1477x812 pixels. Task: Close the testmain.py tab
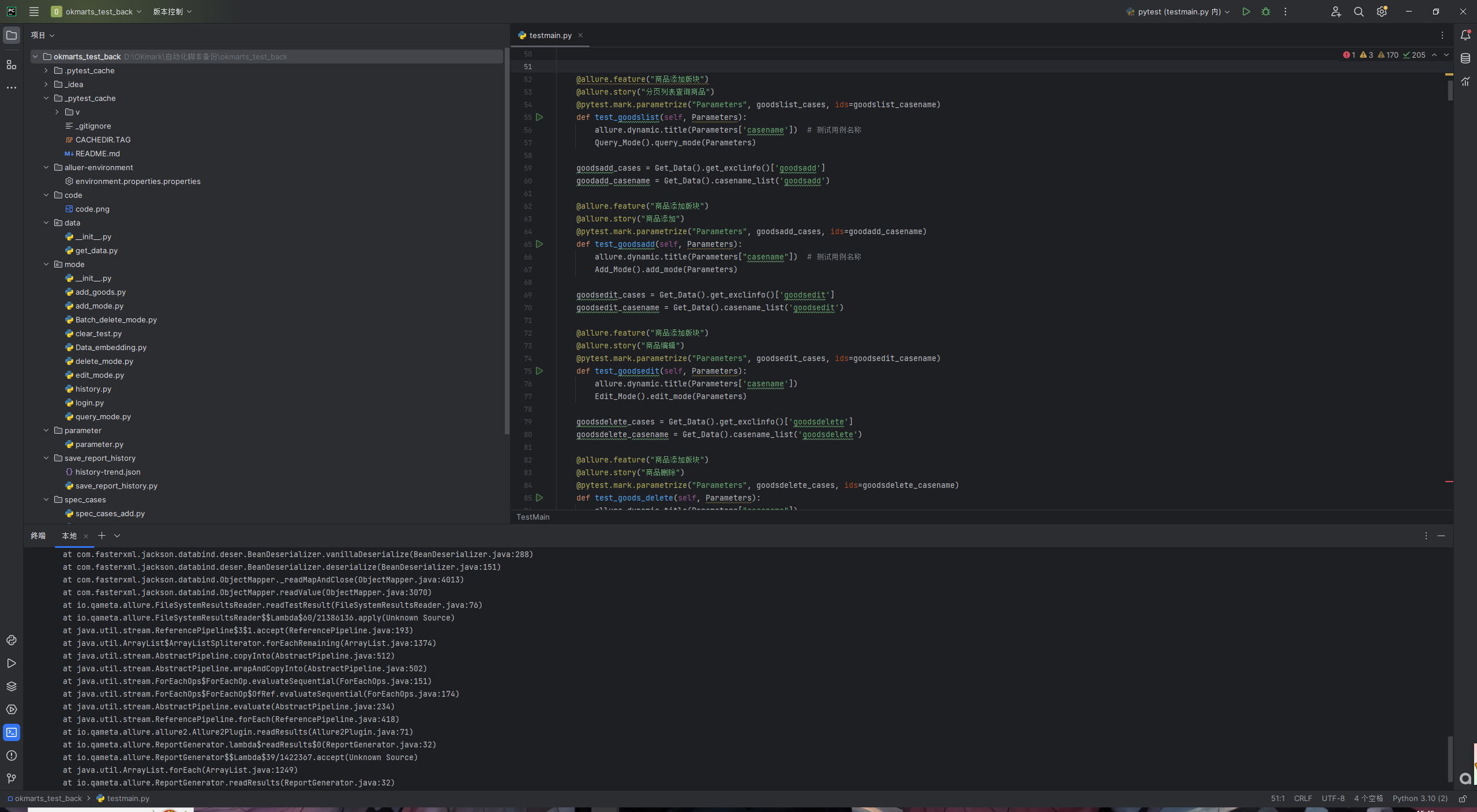pos(580,35)
